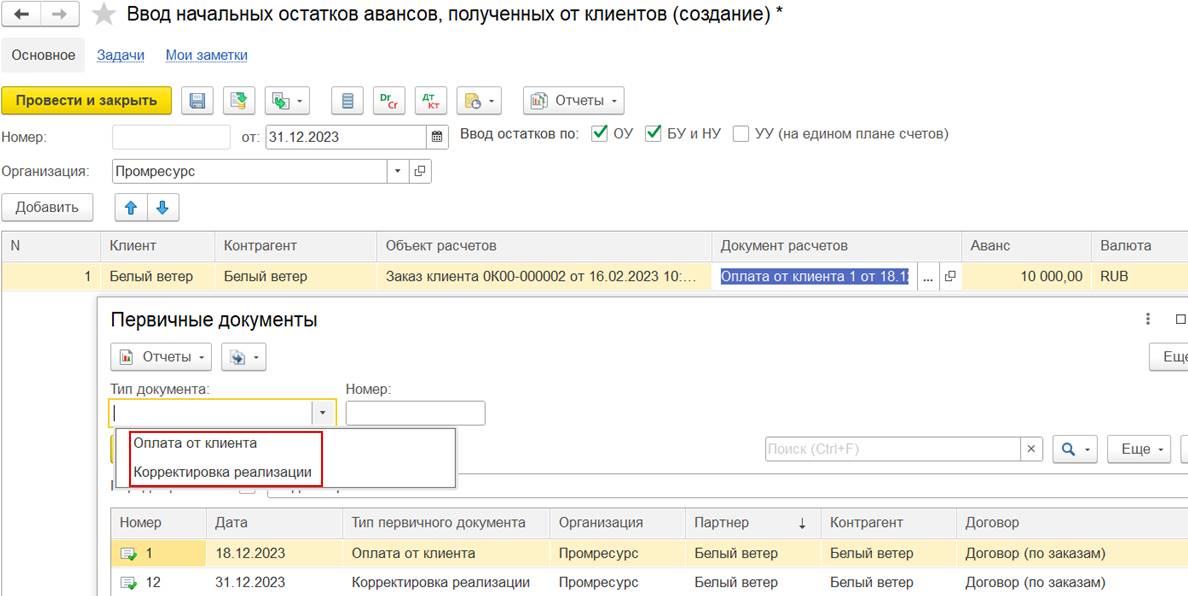Mark the form as favorite (star)
Screen dimensions: 1188x596
(x=103, y=15)
